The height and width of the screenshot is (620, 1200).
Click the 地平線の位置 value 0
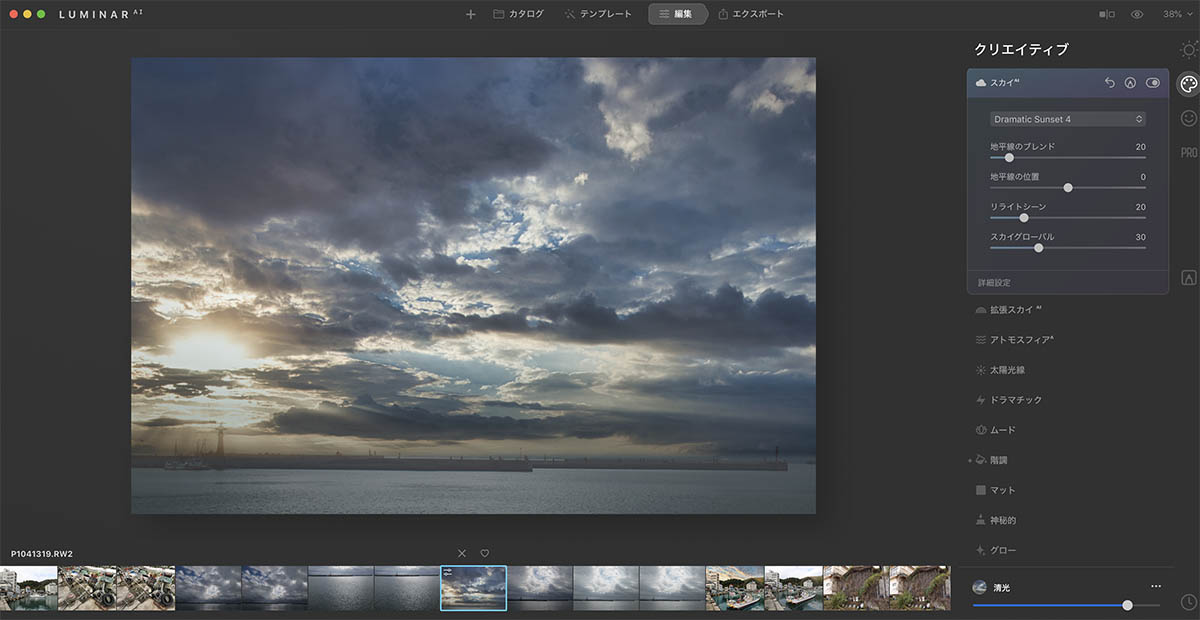(1143, 176)
